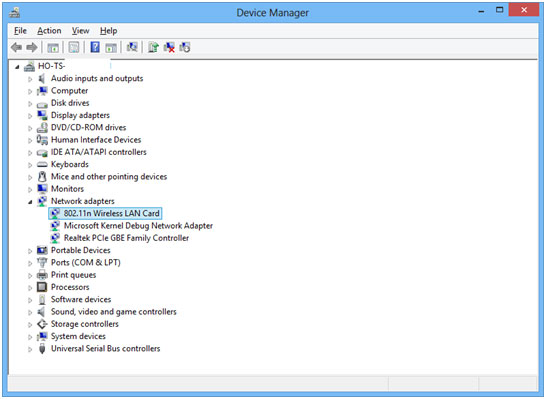The width and height of the screenshot is (546, 399).
Task: Select the Network adapters label
Action: click(x=83, y=201)
